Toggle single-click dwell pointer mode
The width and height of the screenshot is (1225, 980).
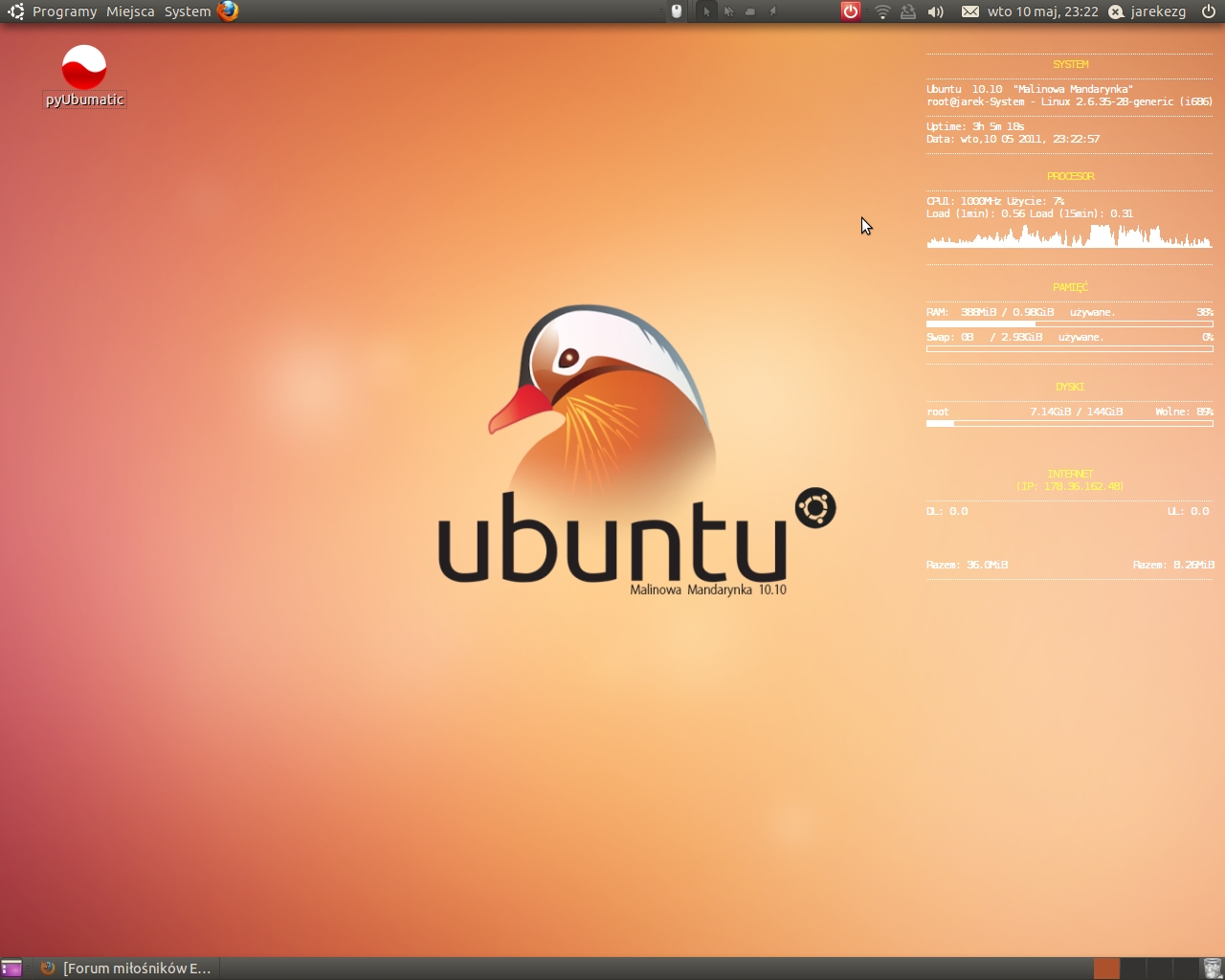(x=706, y=11)
